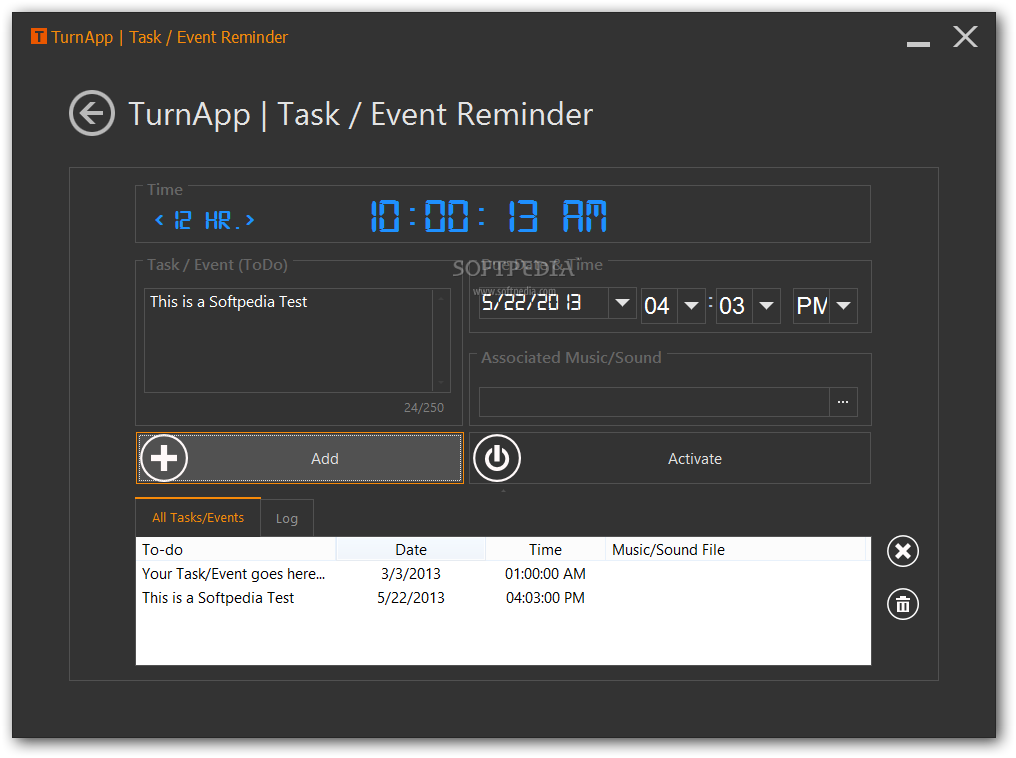Select 'Your Task/Event goes here...' row
Image resolution: width=1016 pixels, height=758 pixels.
[x=503, y=574]
